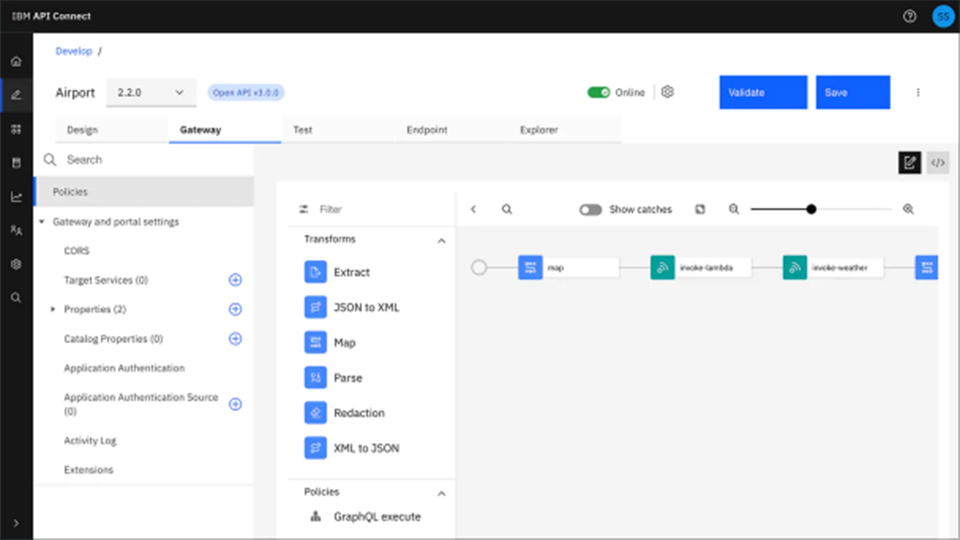Screen dimensions: 960x540
Task: Open the Home icon in left sidebar
Action: 17,61
